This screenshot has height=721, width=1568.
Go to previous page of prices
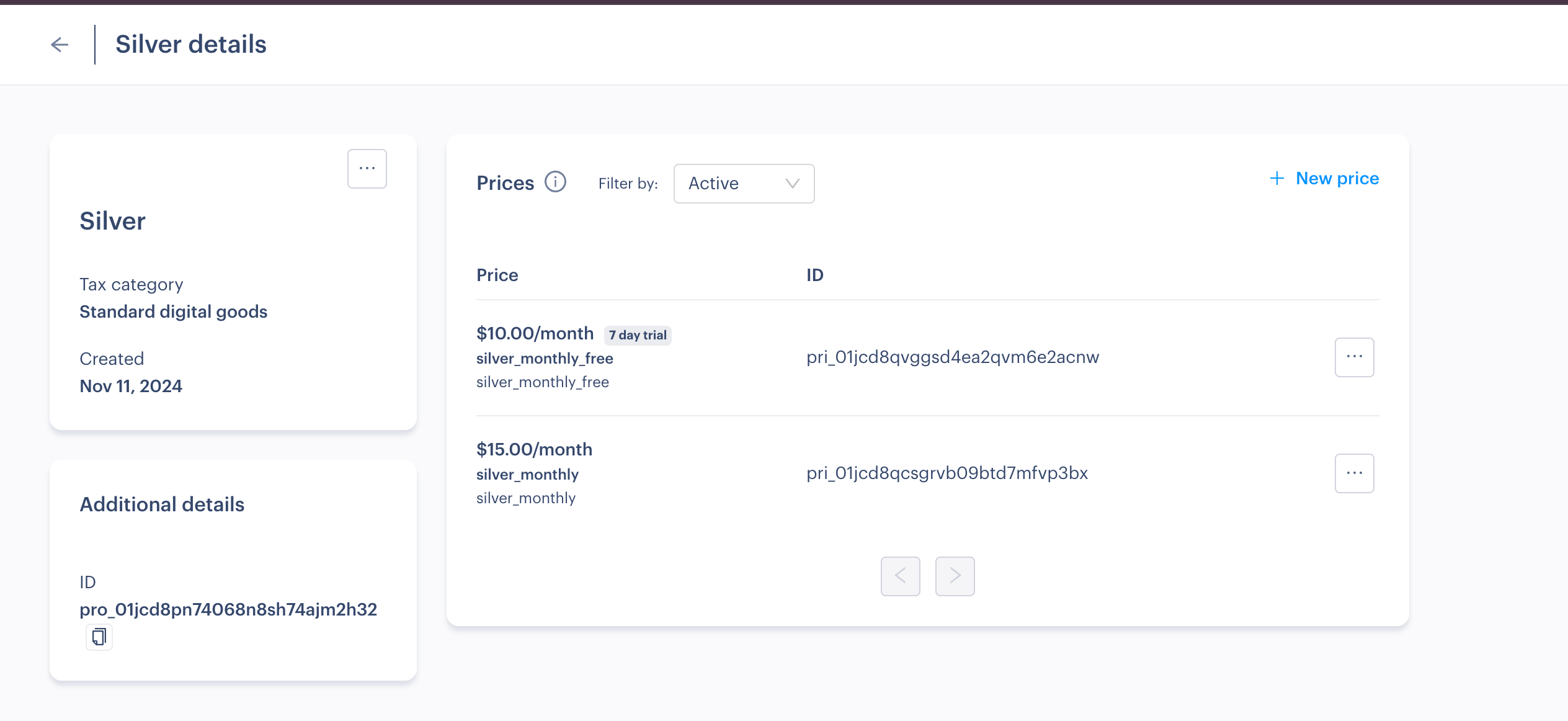coord(900,576)
